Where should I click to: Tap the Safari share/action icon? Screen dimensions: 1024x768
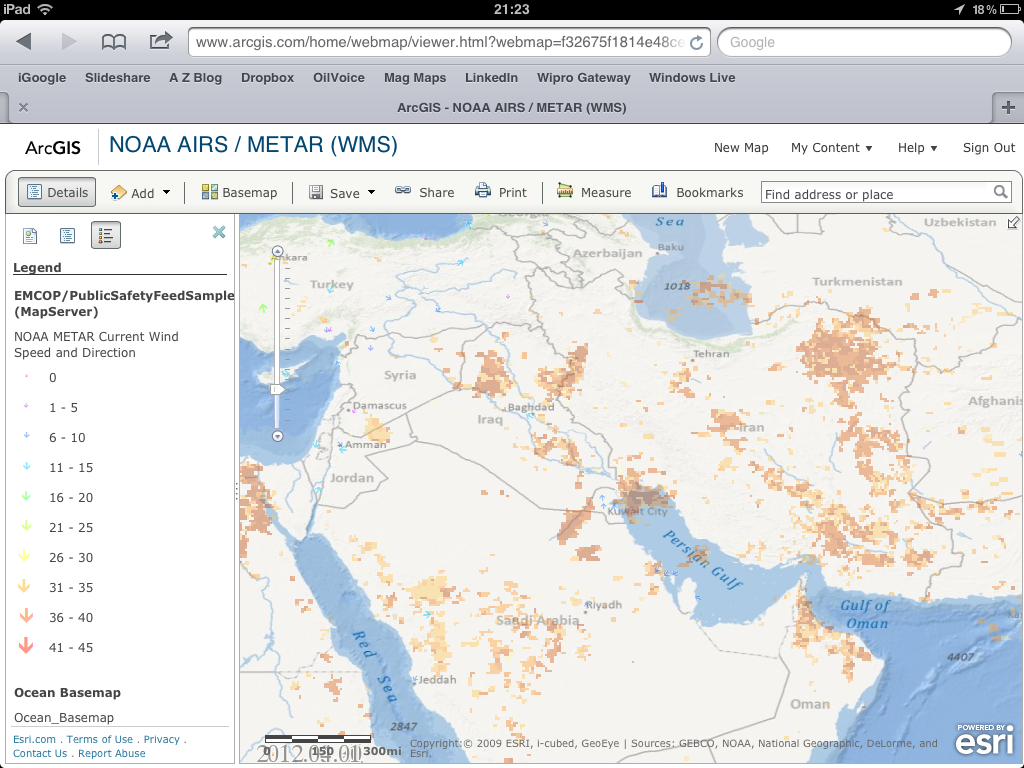tap(160, 41)
